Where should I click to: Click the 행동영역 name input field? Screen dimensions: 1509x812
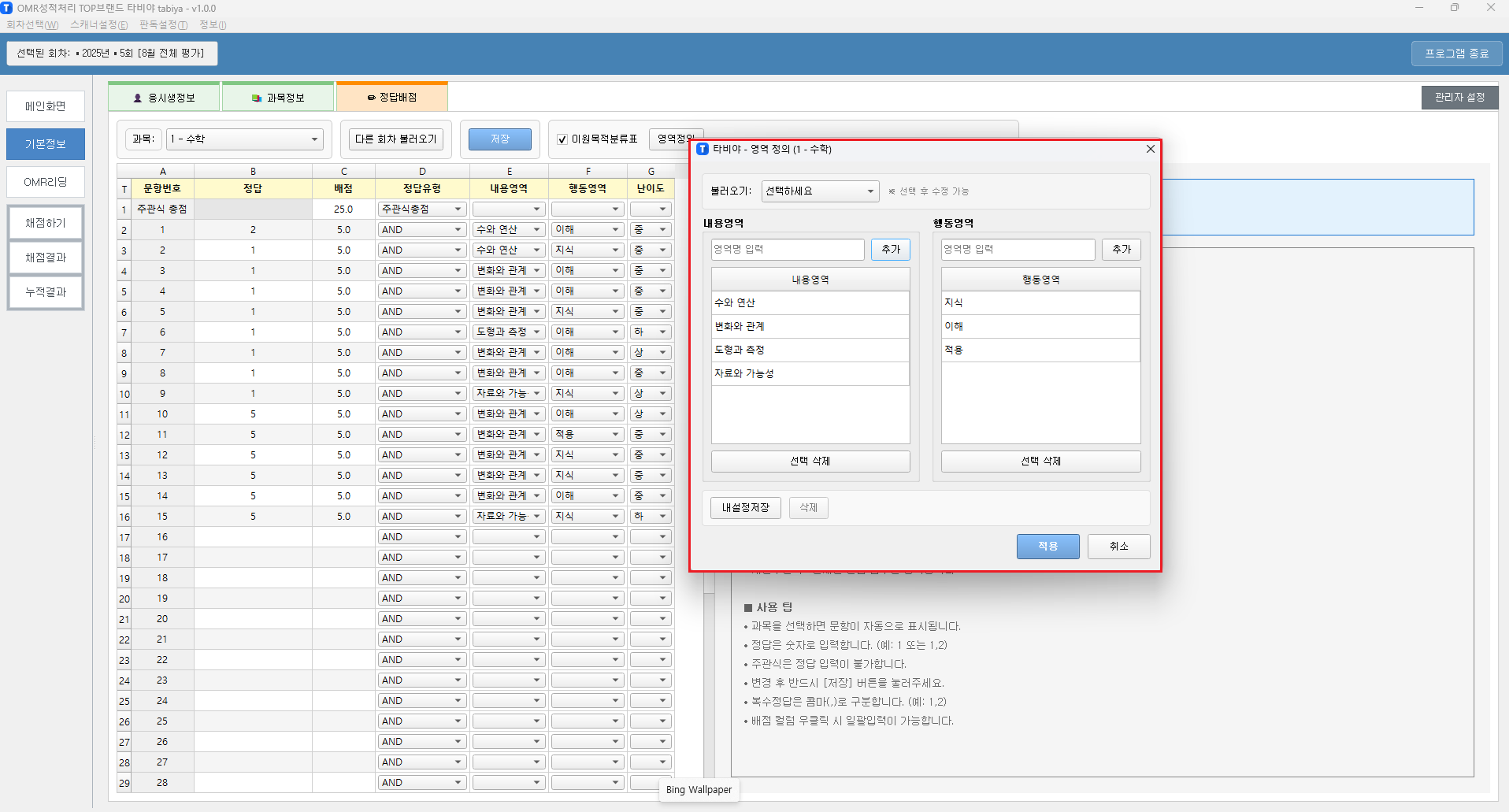[1018, 250]
